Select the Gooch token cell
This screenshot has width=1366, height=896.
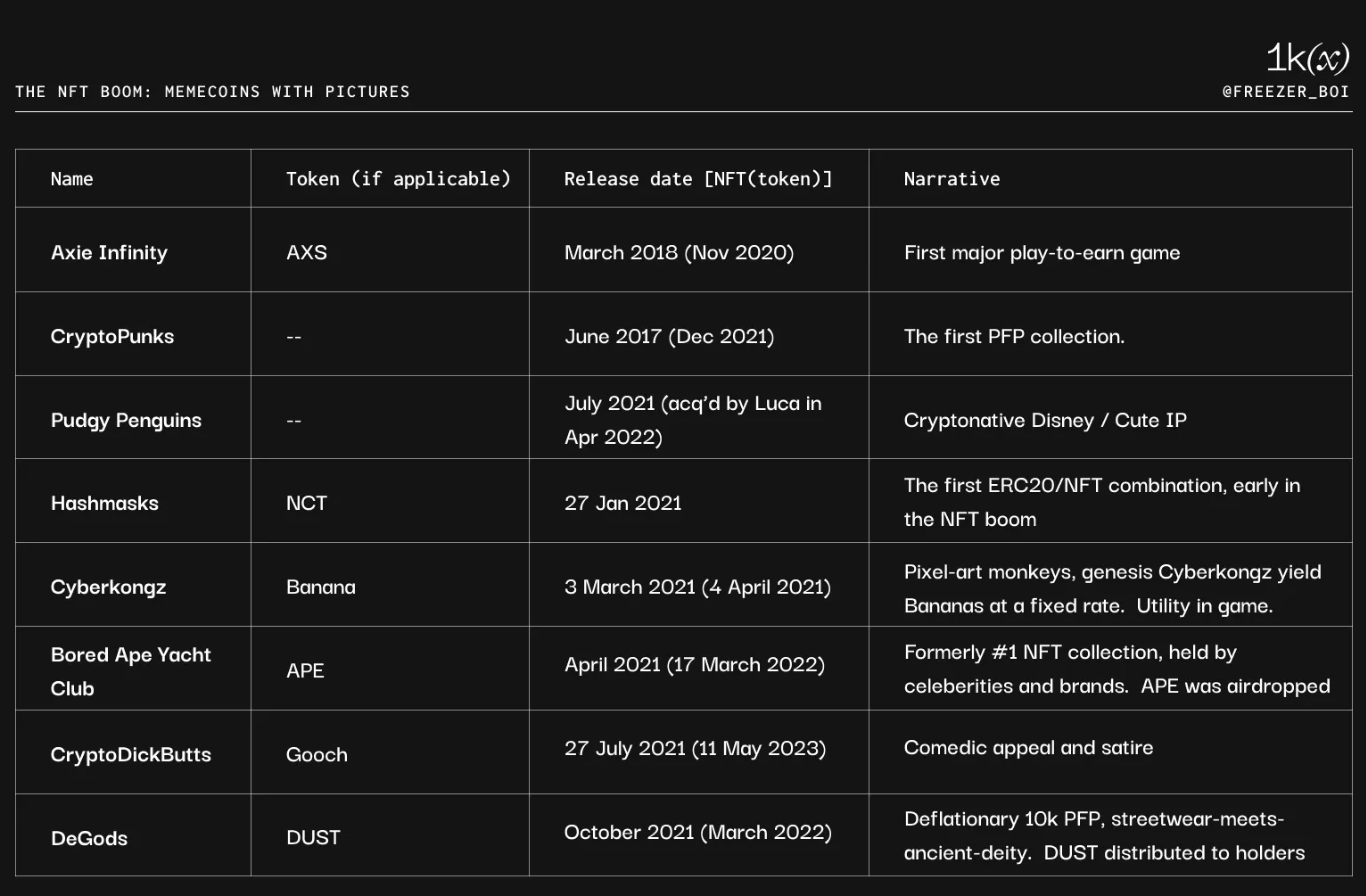(316, 755)
